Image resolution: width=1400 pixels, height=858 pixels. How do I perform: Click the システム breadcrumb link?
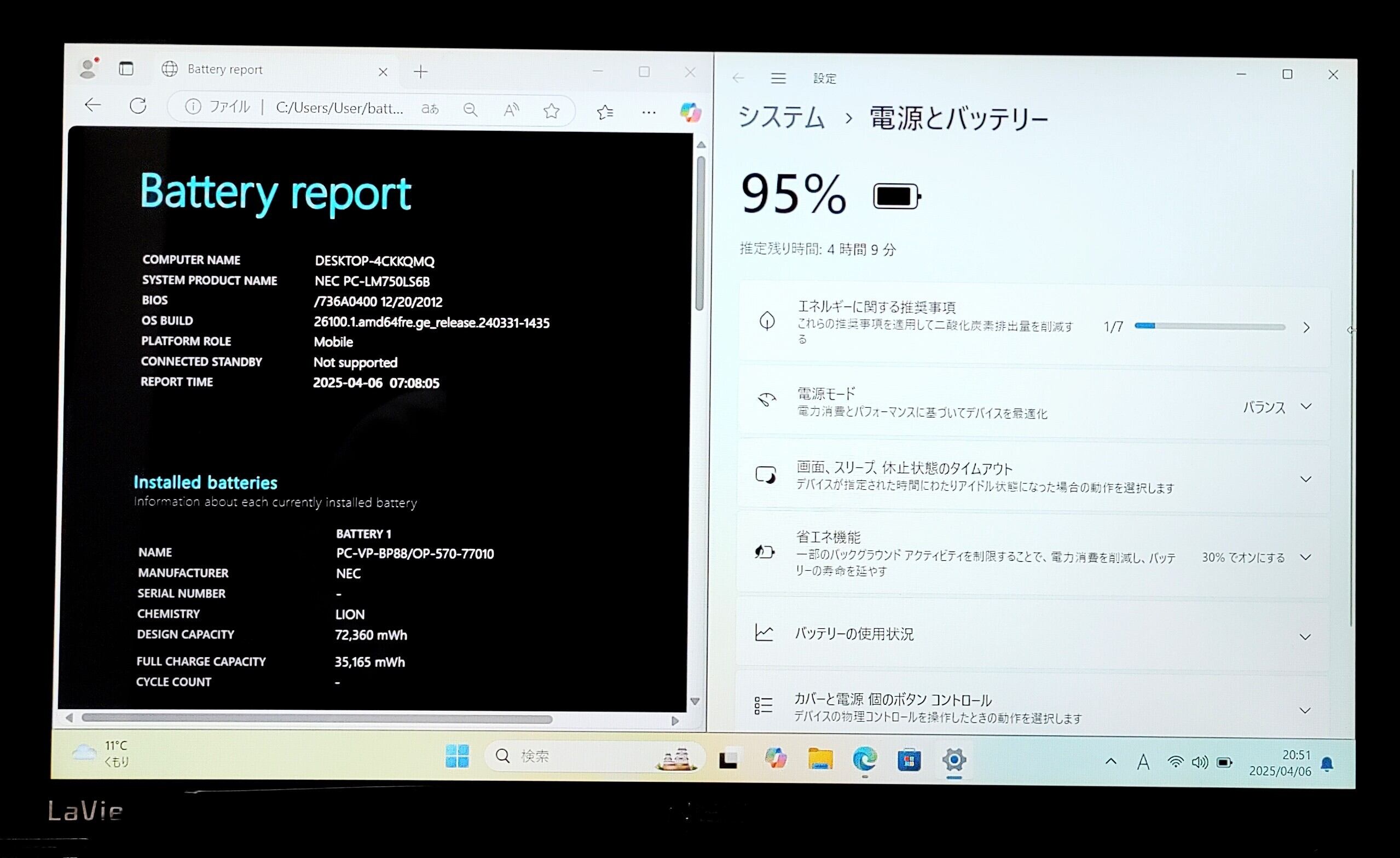pos(781,118)
